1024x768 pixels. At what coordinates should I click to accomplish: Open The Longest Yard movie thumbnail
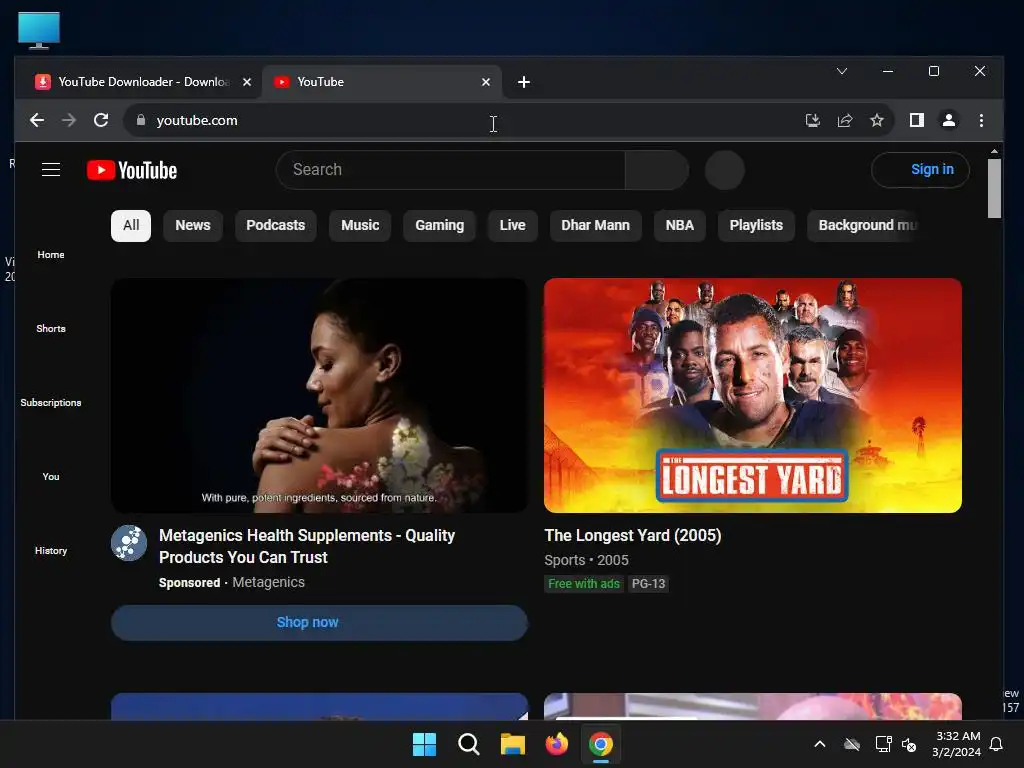(752, 395)
